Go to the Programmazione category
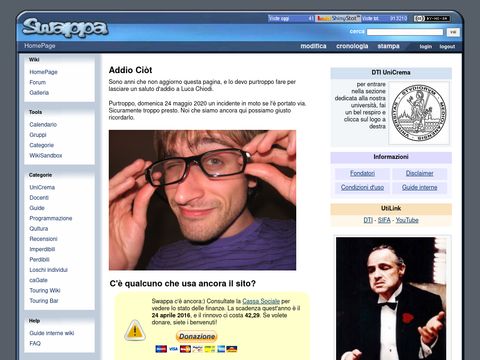The height and width of the screenshot is (360, 480). 51,218
